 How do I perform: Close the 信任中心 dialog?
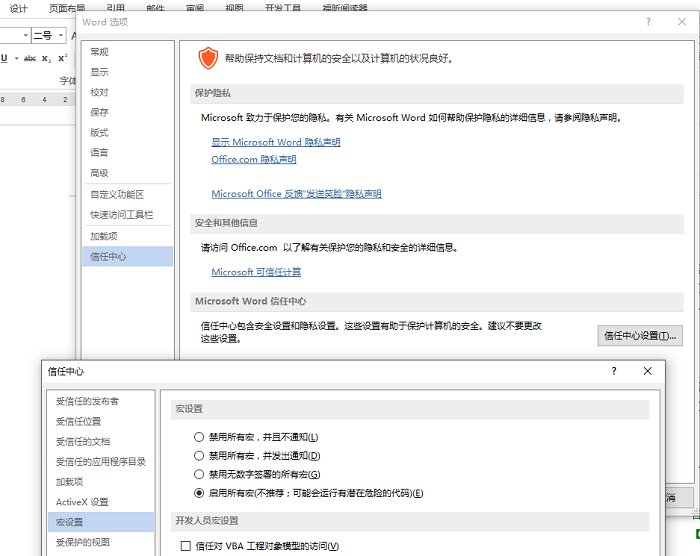[648, 371]
